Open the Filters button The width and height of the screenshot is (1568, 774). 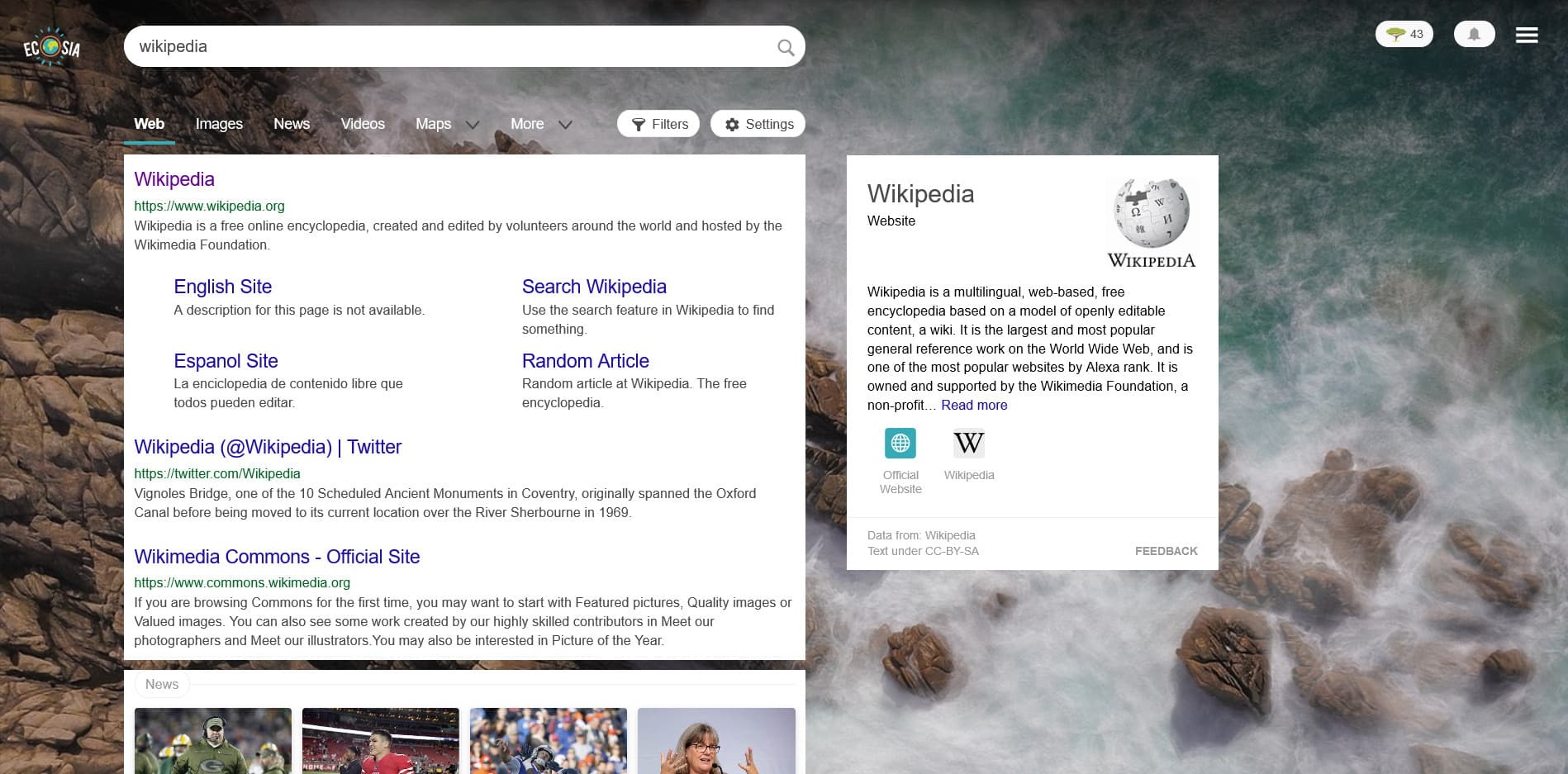[x=658, y=124]
